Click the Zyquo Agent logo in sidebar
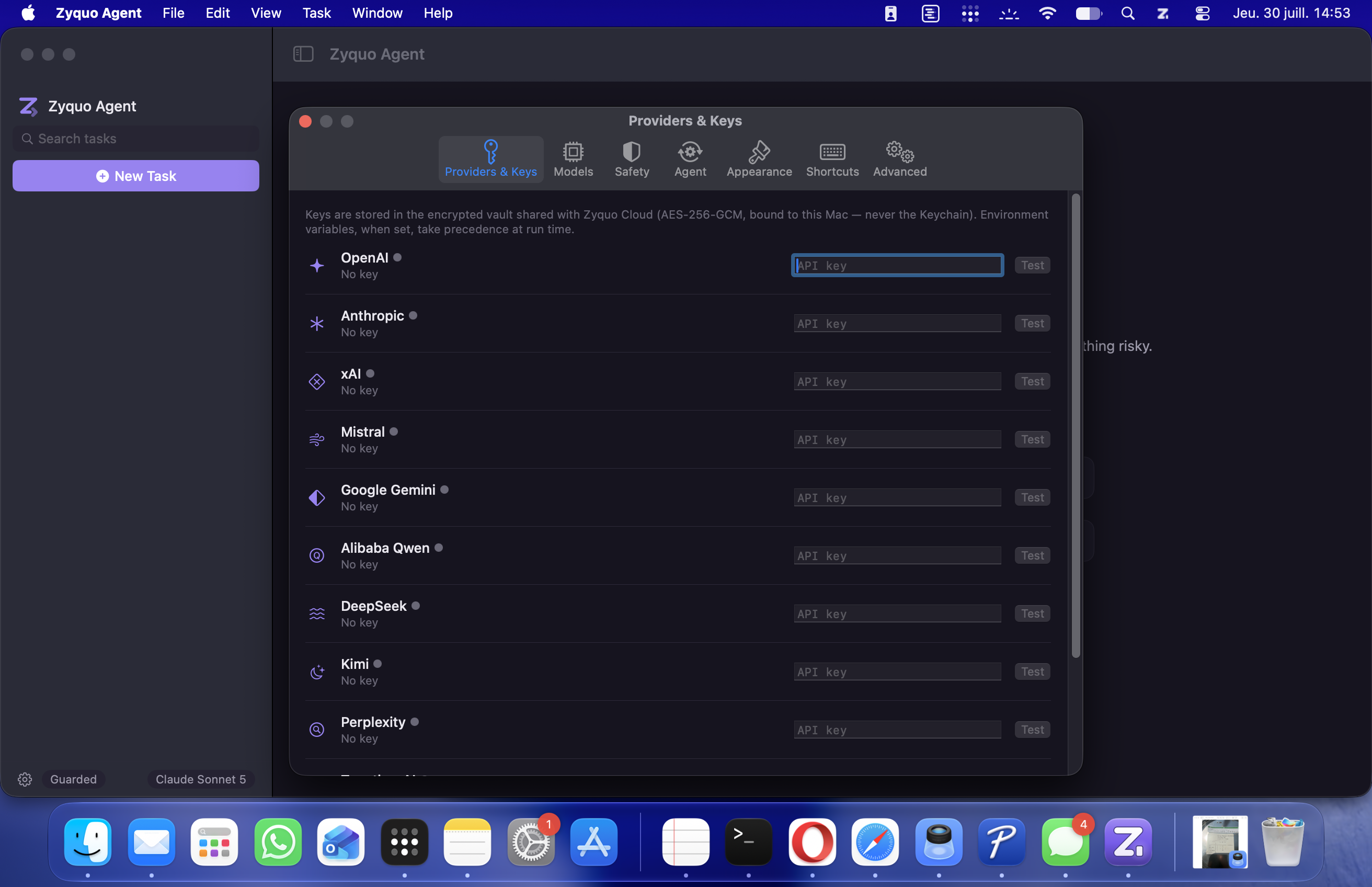This screenshot has width=1372, height=887. (28, 107)
